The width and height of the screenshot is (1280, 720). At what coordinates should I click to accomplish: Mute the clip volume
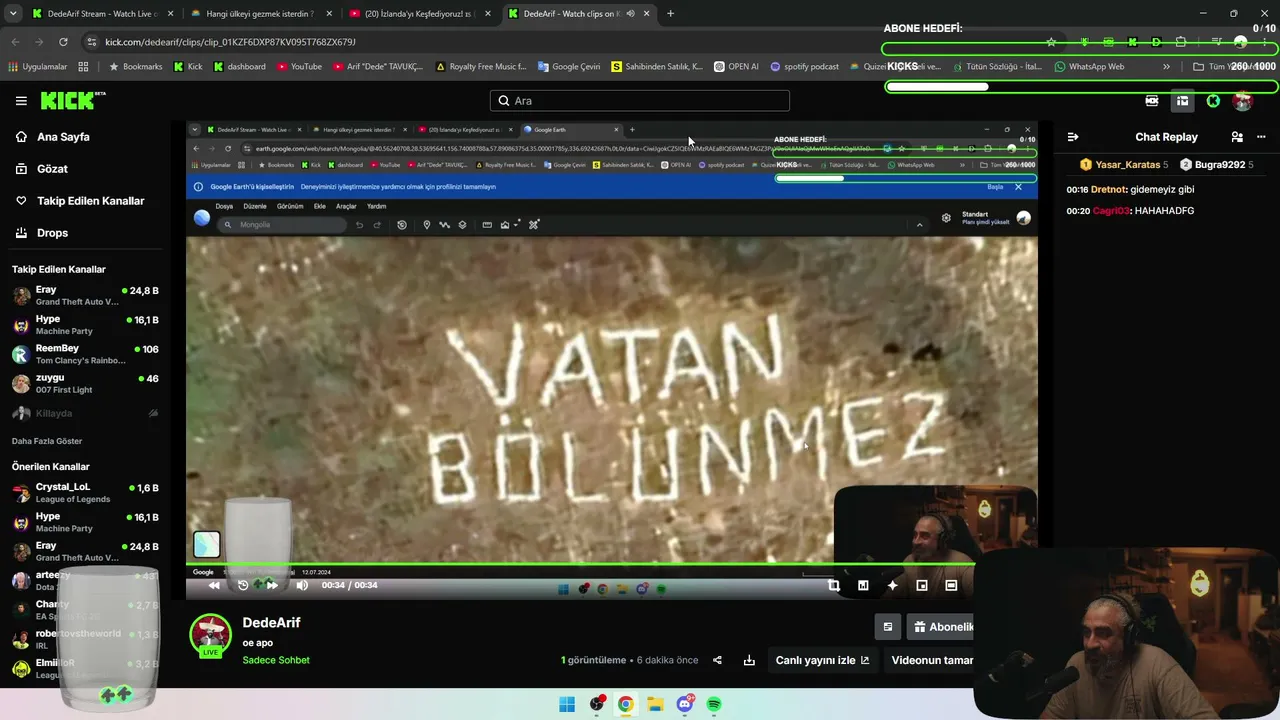pyautogui.click(x=302, y=586)
